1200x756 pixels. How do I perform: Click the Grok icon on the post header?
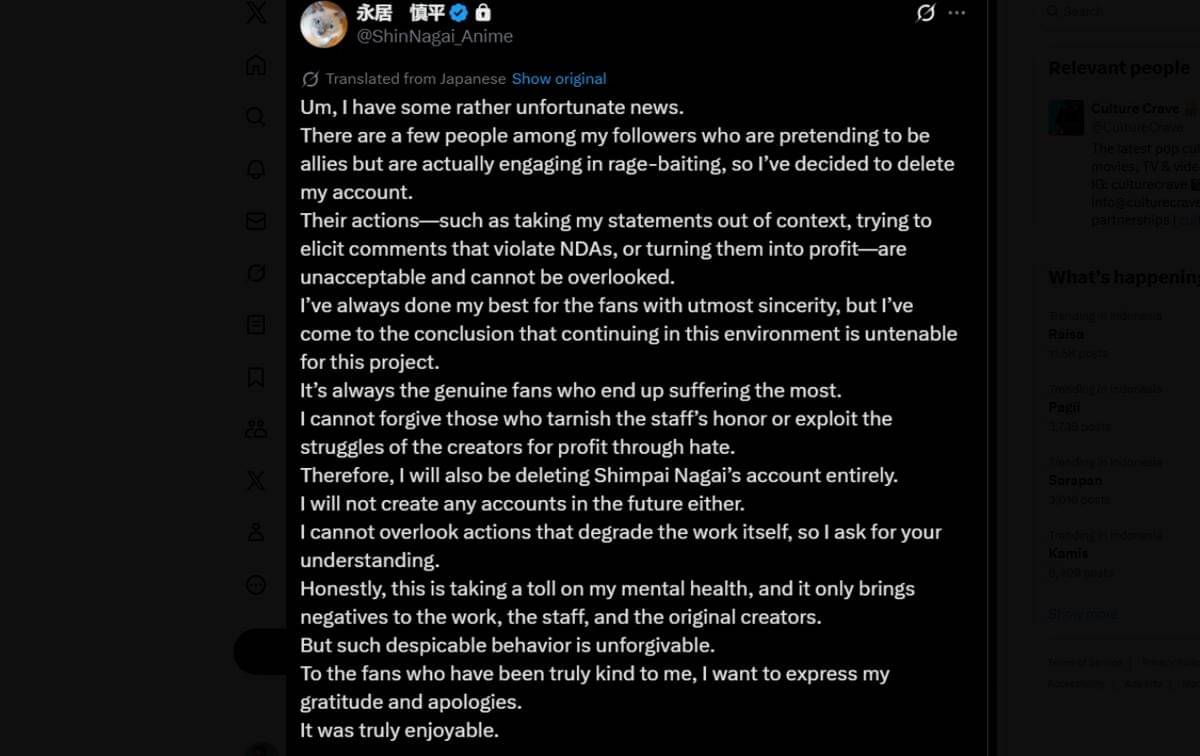(x=926, y=13)
